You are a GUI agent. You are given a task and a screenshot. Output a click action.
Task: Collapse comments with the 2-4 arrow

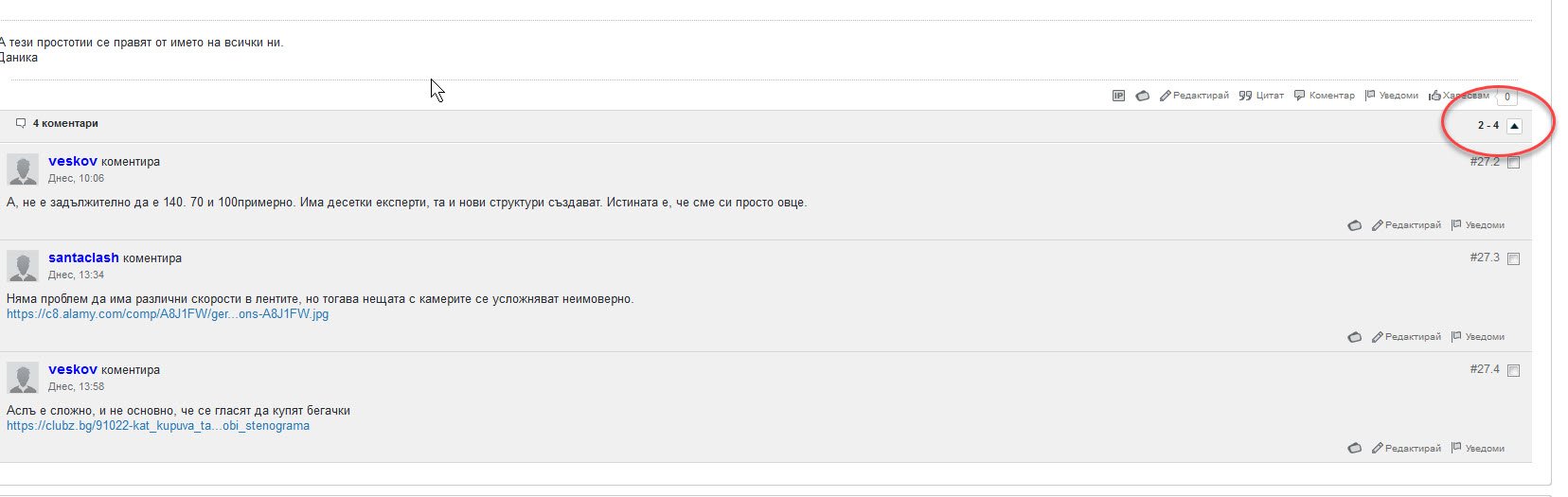tap(1514, 126)
